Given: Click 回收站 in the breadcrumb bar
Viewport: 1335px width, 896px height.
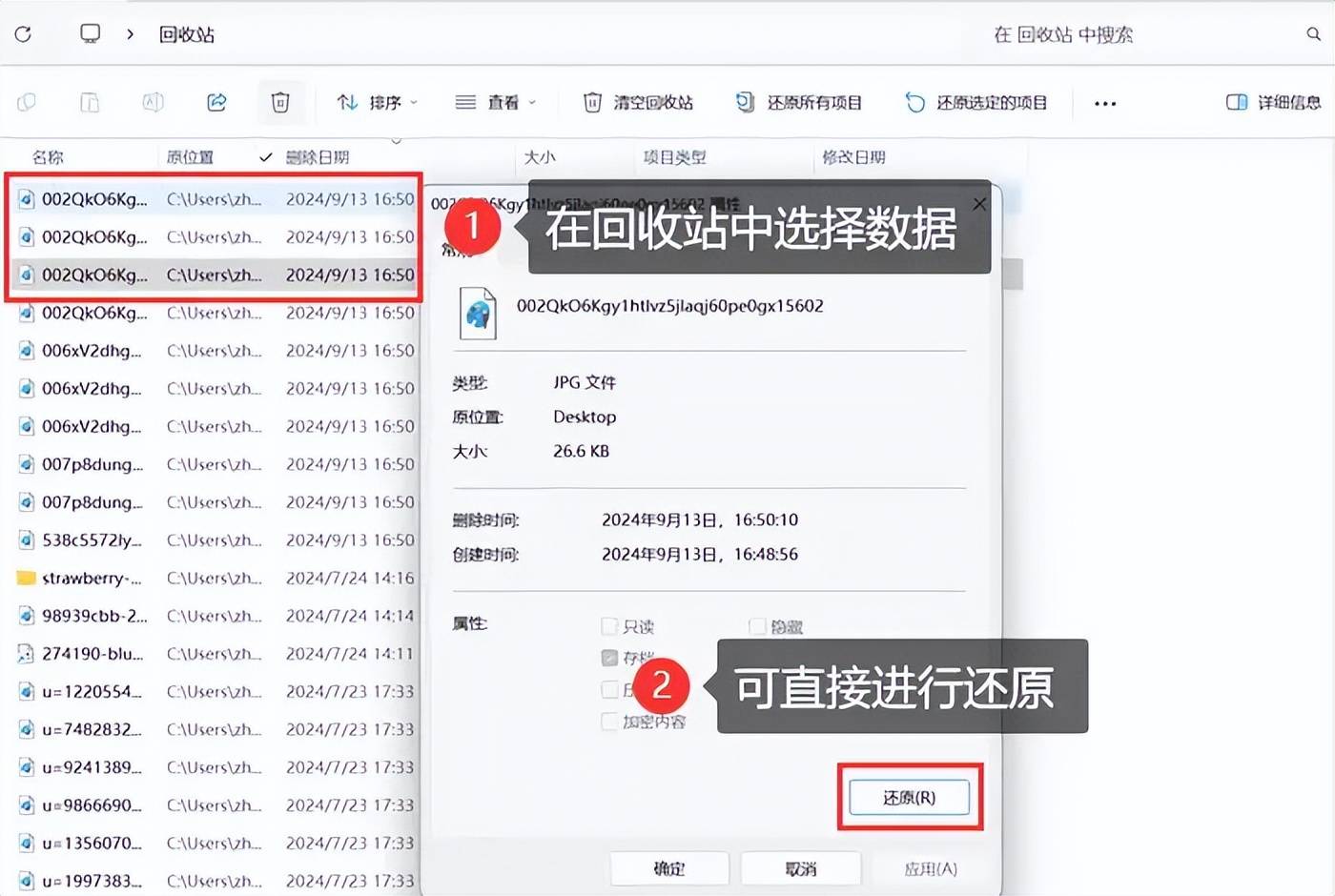Looking at the screenshot, I should click(187, 33).
